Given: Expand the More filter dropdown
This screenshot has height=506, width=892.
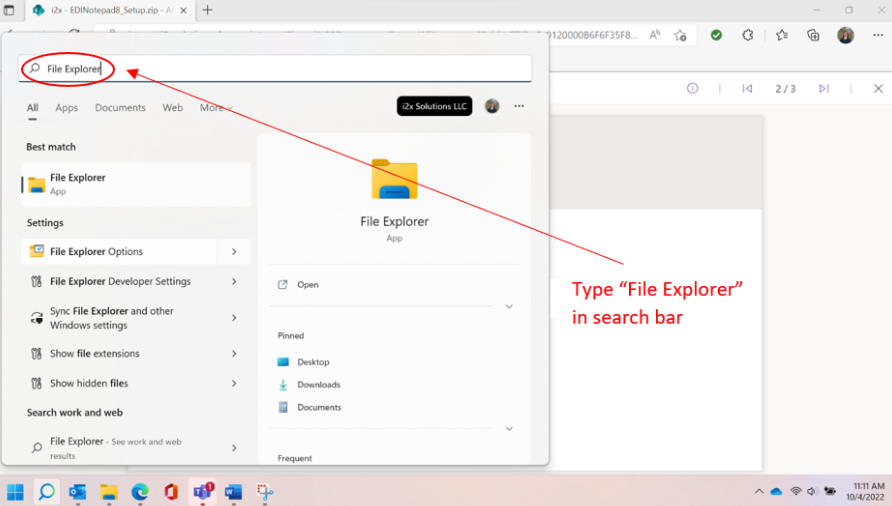Looking at the screenshot, I should pos(216,108).
